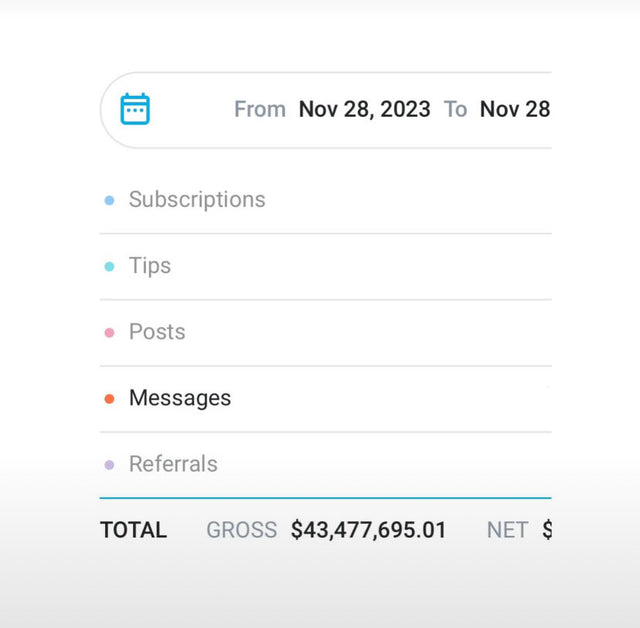Viewport: 640px width, 628px height.
Task: Click the orange Messages dot
Action: point(109,399)
